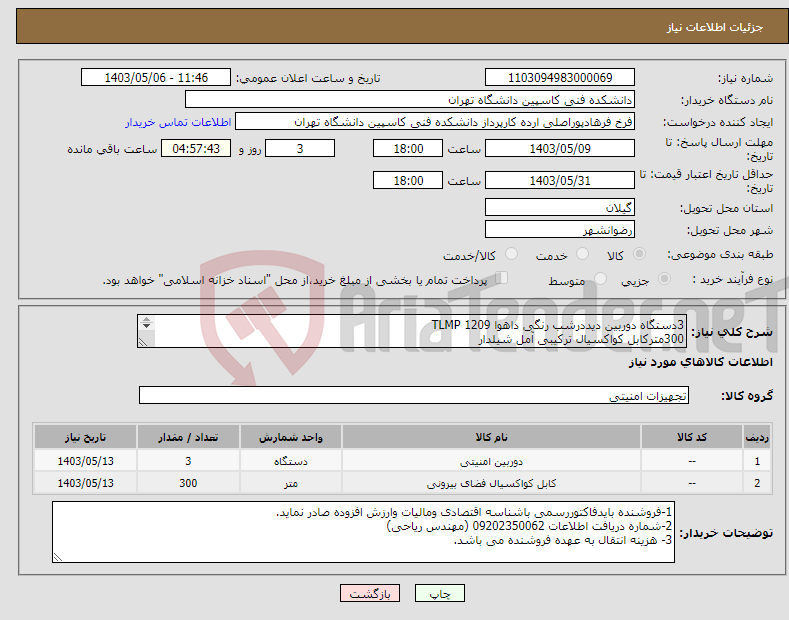The image size is (789, 620).
Task: Click the remaining time 04:57:43 field
Action: (x=196, y=148)
